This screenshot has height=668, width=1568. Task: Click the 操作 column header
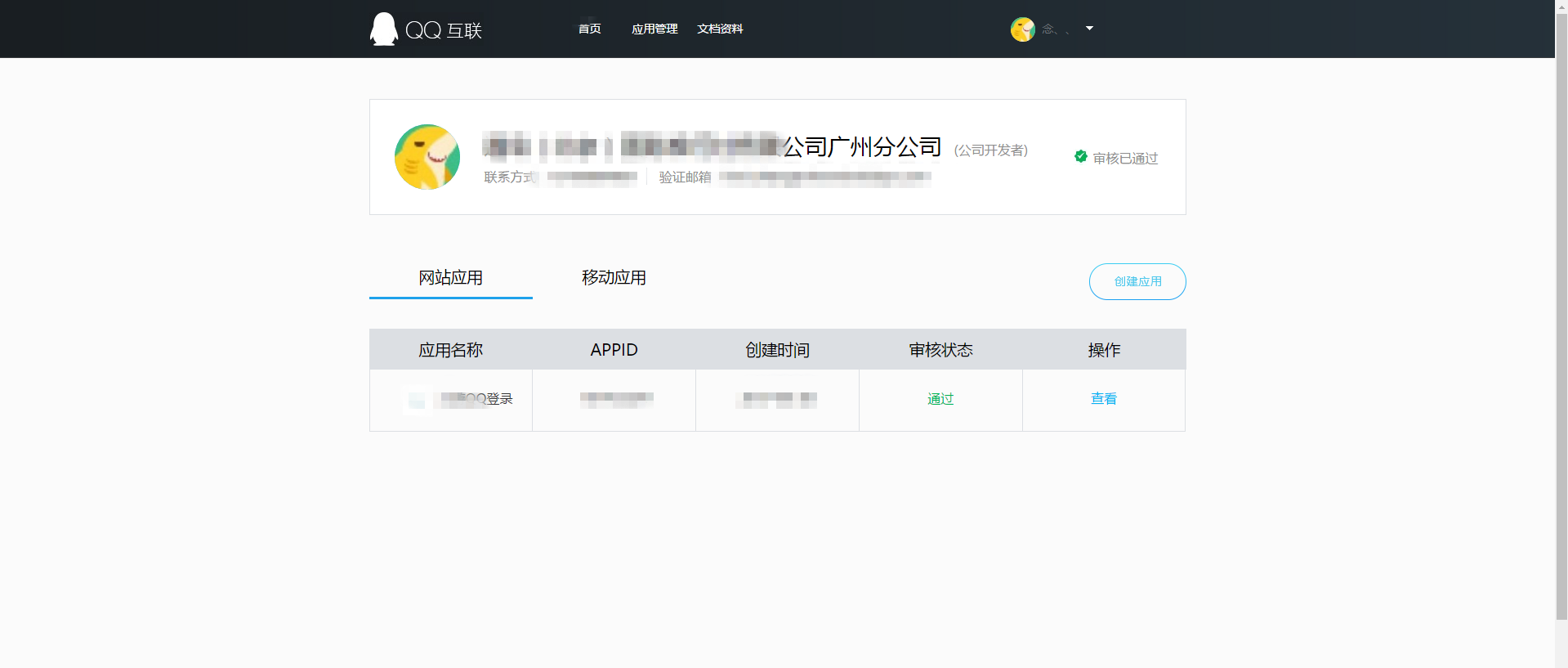[x=1104, y=350]
